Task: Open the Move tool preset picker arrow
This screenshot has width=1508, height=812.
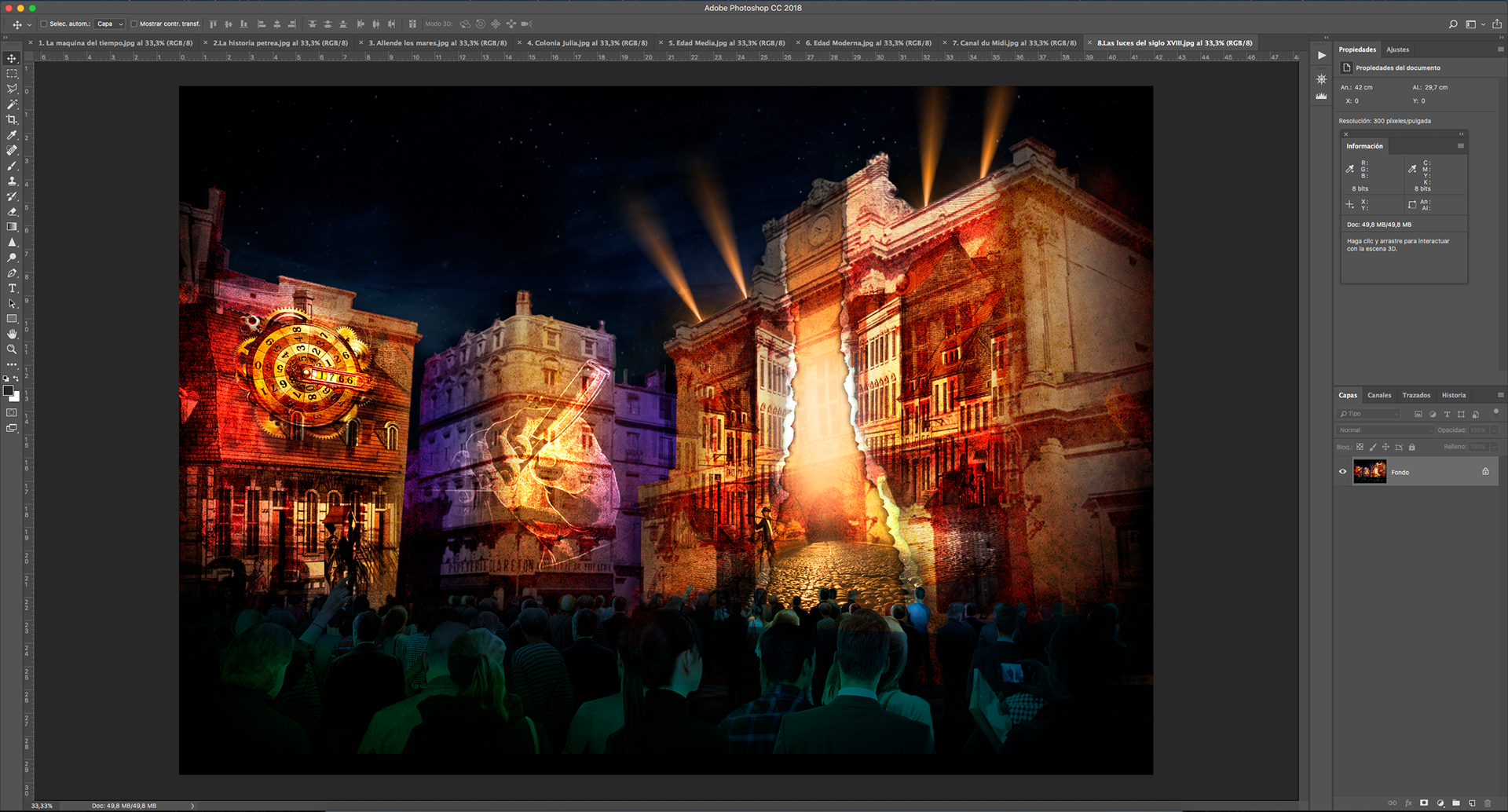Action: (x=29, y=25)
